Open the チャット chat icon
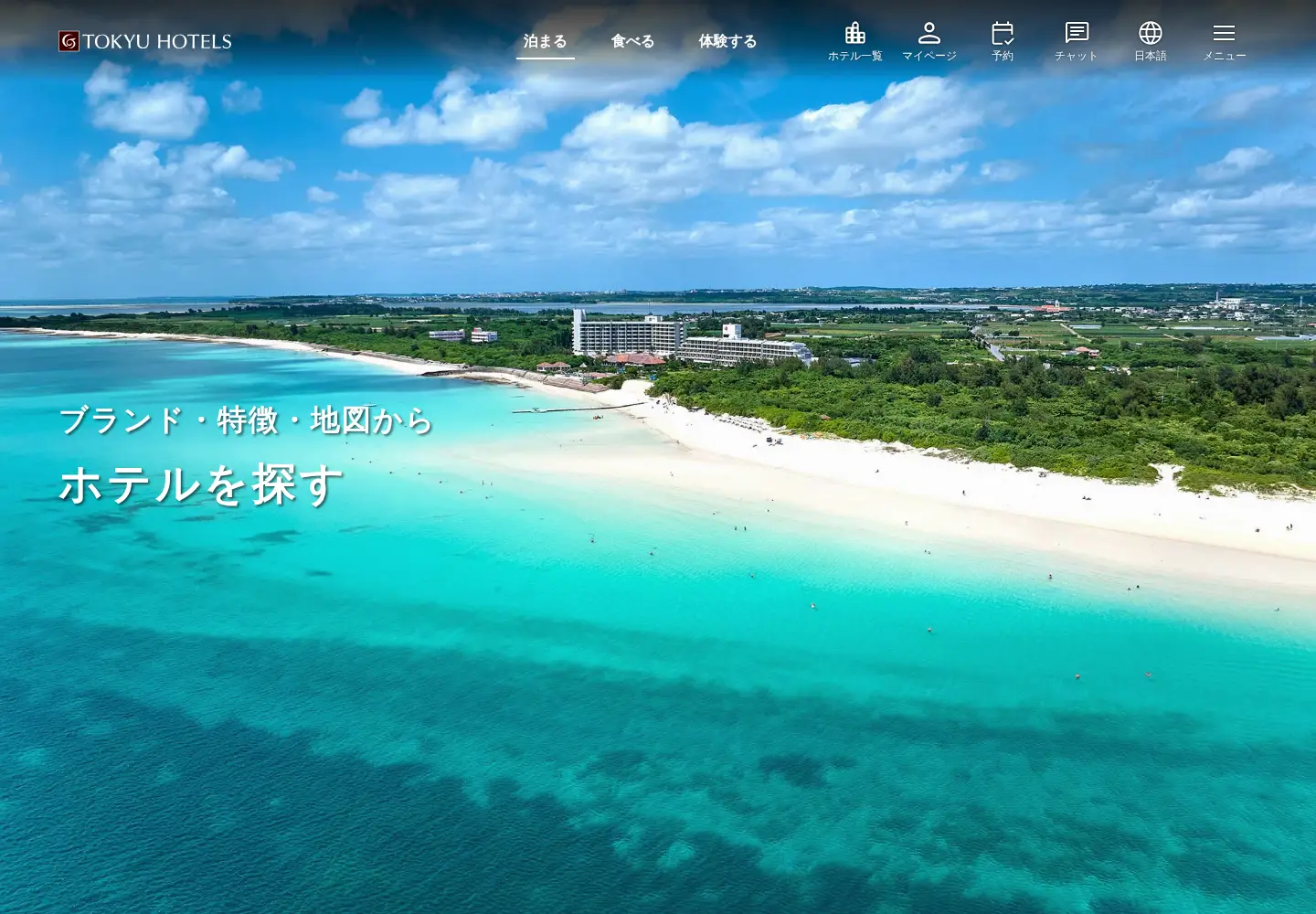Screen dimensions: 1316x914 (x=1077, y=42)
